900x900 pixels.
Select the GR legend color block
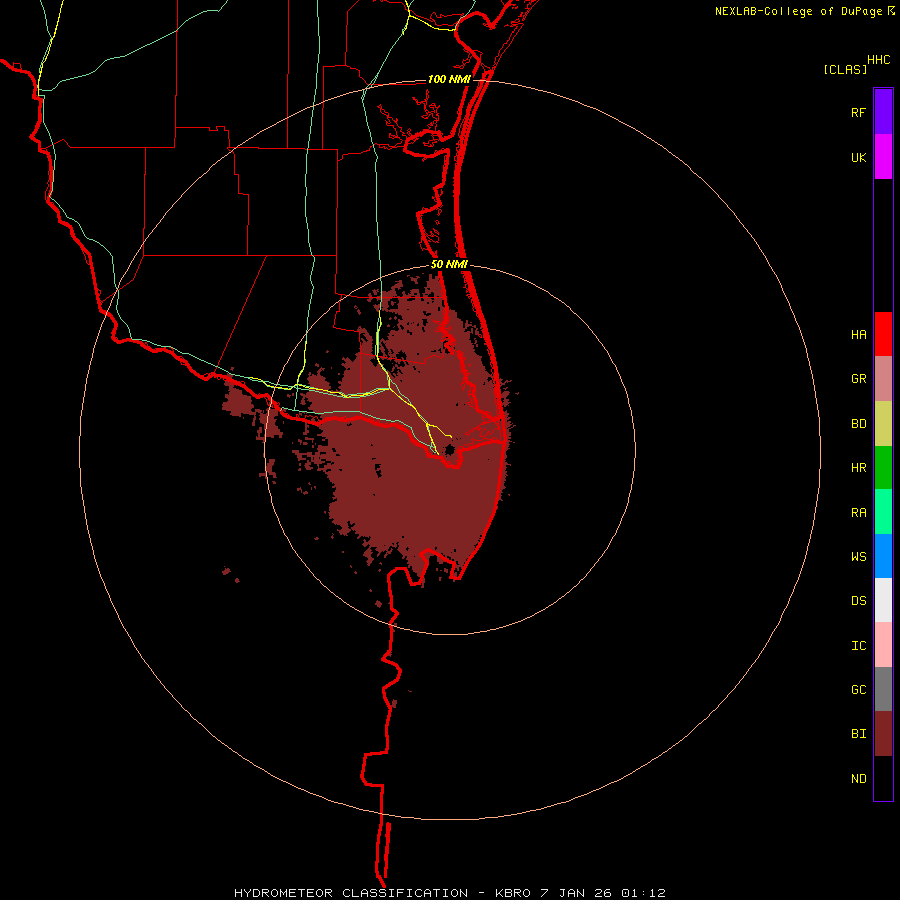coord(883,379)
